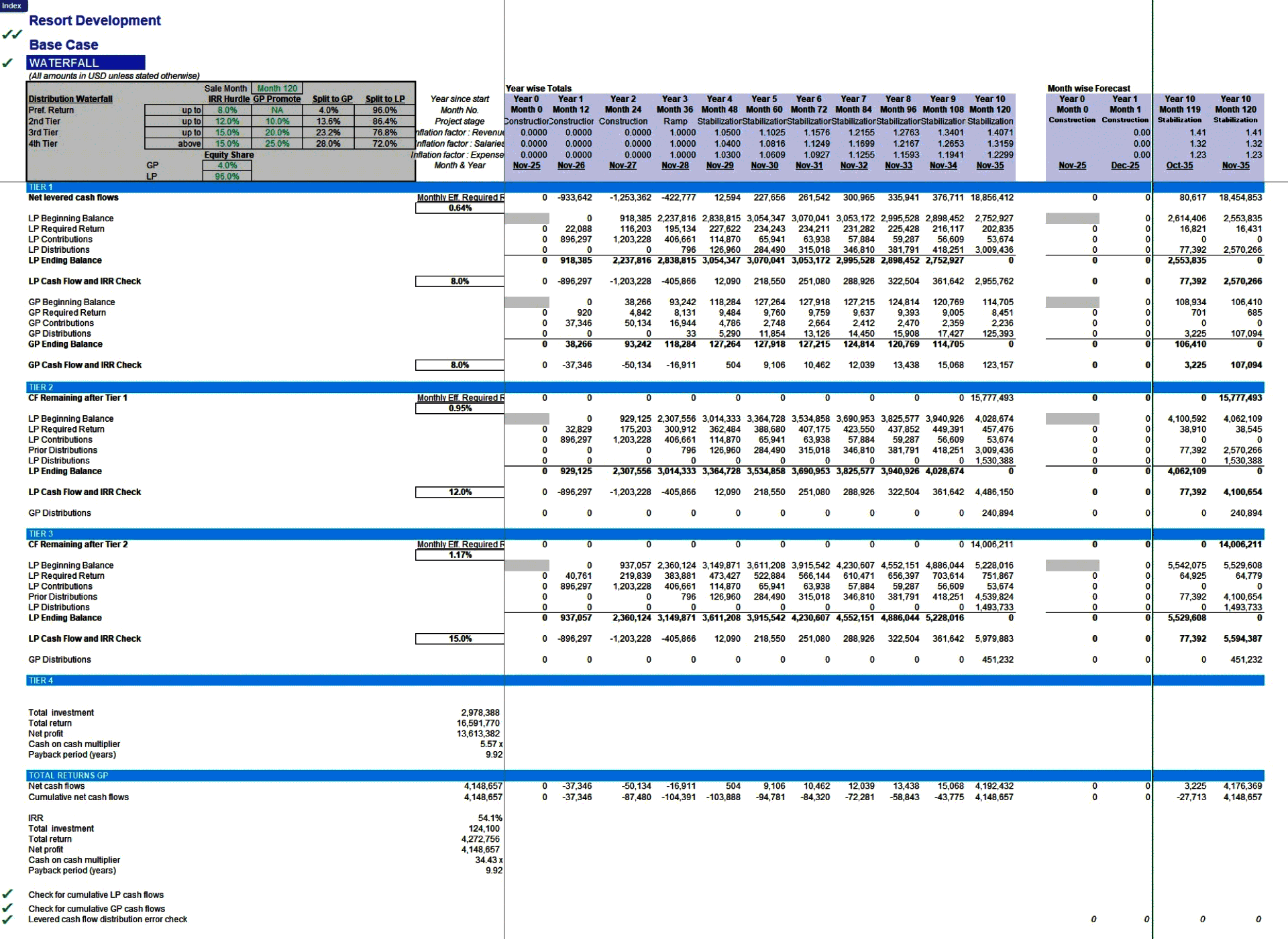1288x939 pixels.
Task: Select GP cash multiplier 34.43 x
Action: click(x=489, y=860)
